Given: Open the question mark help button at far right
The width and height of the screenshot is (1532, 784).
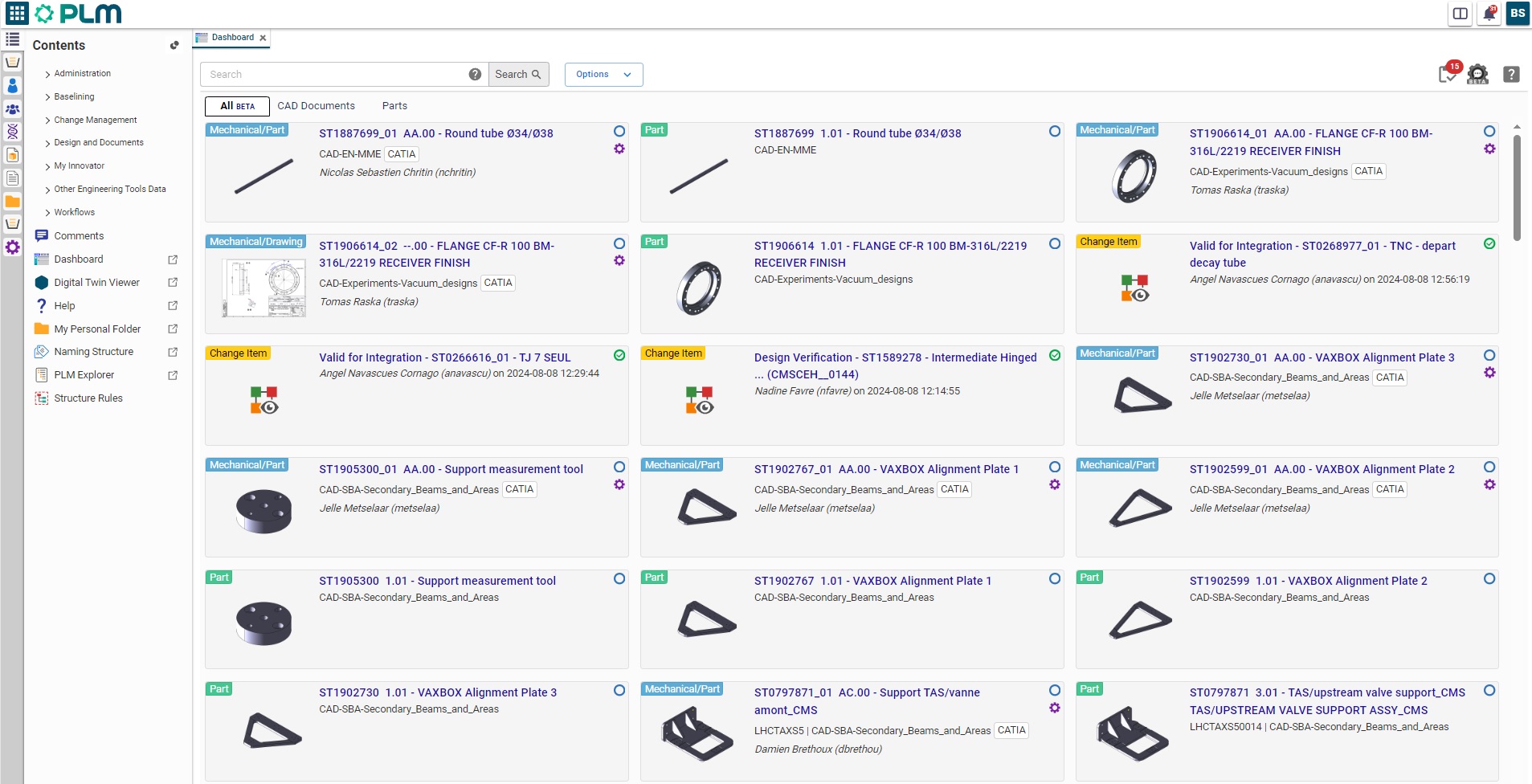Looking at the screenshot, I should [1511, 74].
